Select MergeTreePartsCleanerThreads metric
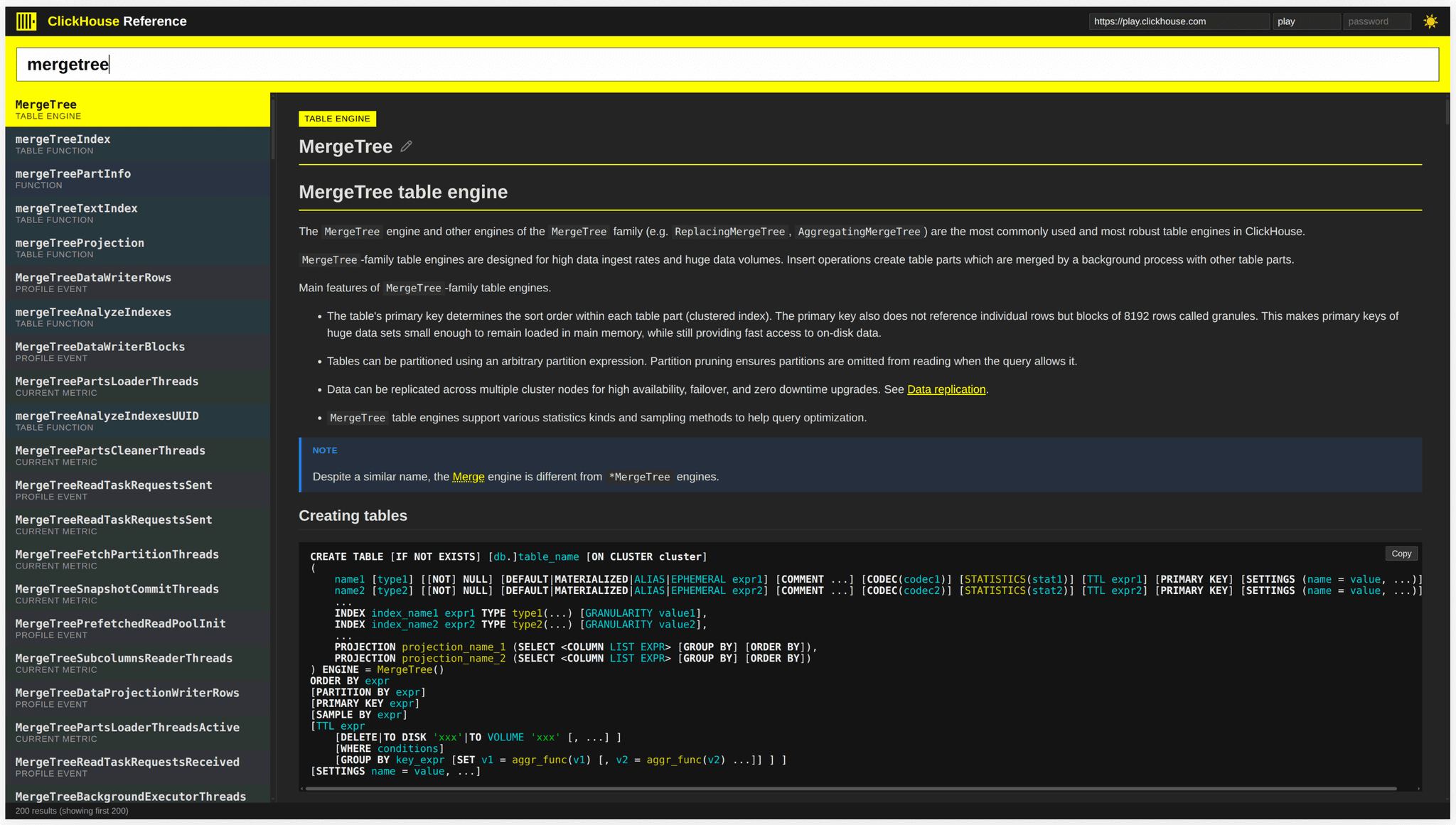This screenshot has height=825, width=1456. 137,455
